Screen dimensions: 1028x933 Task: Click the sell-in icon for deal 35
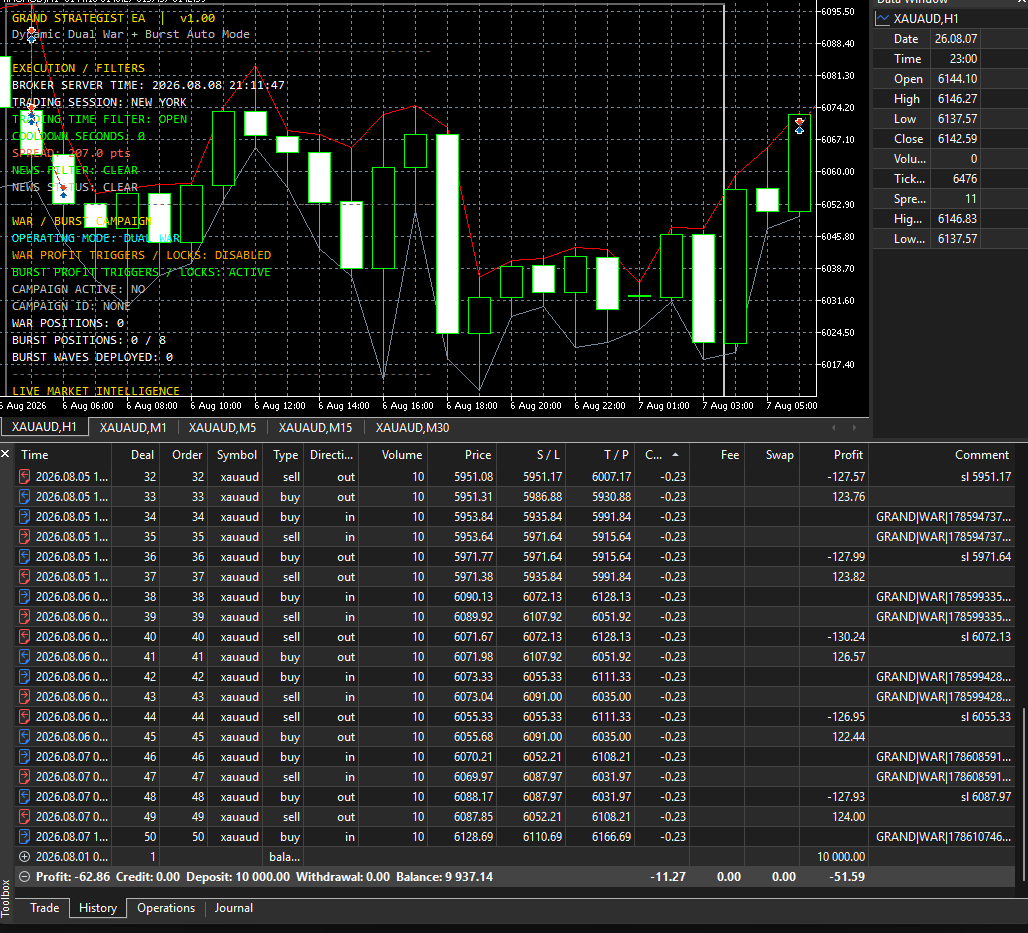(x=24, y=536)
